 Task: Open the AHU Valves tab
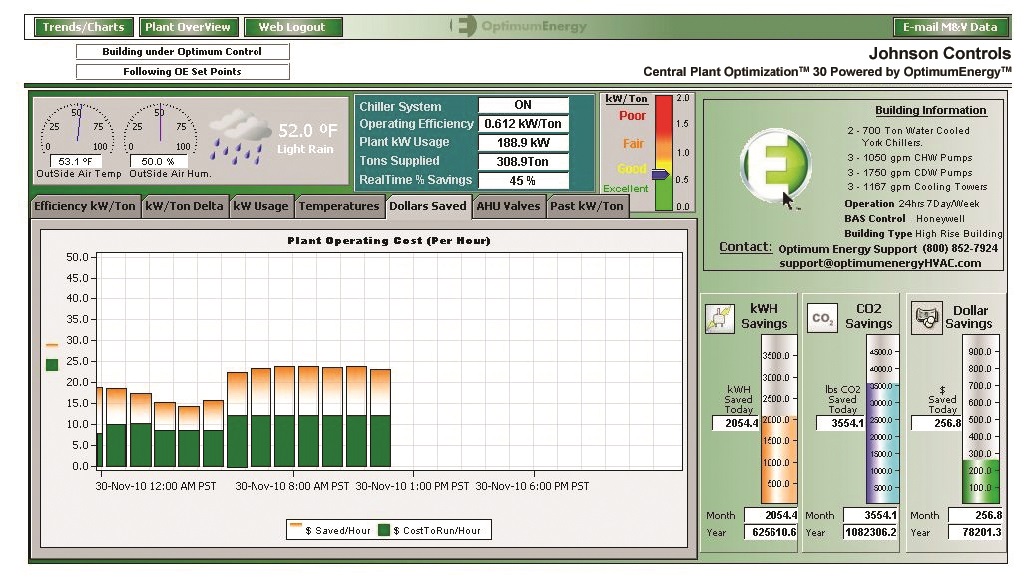point(508,206)
